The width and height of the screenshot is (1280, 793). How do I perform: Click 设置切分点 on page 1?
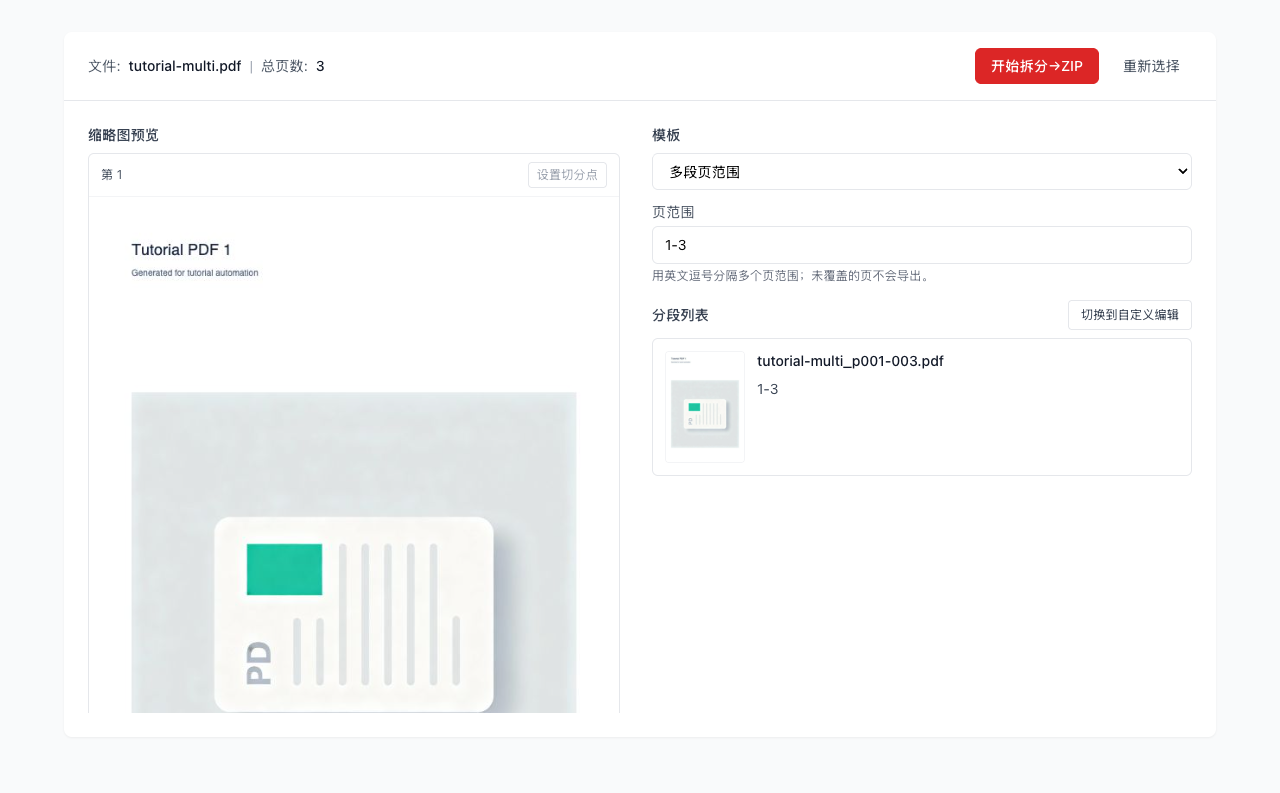click(x=567, y=174)
